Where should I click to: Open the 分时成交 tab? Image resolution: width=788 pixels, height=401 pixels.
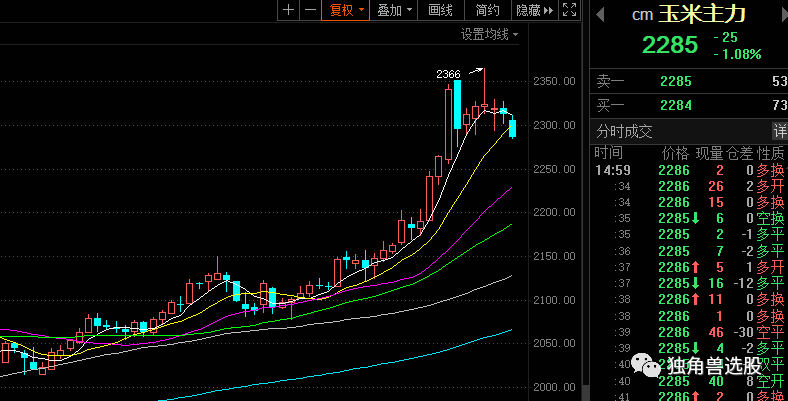pos(624,131)
